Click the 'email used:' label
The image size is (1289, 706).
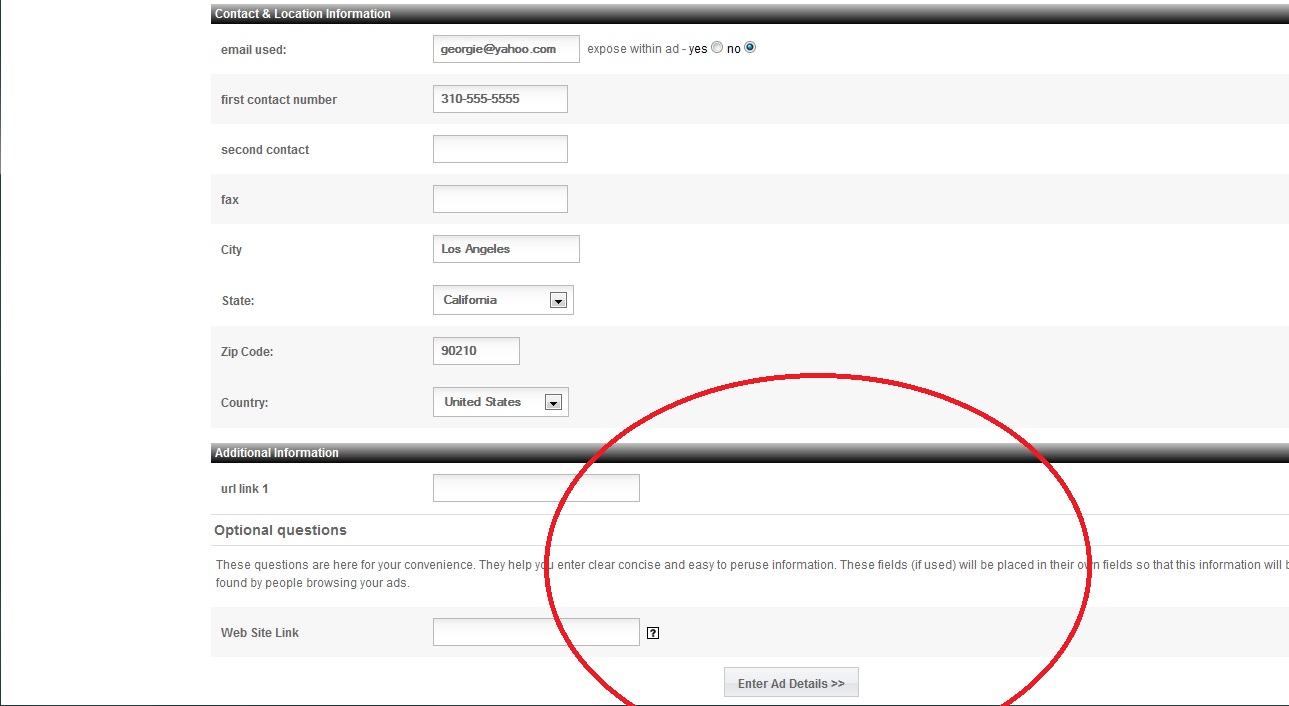(x=253, y=50)
